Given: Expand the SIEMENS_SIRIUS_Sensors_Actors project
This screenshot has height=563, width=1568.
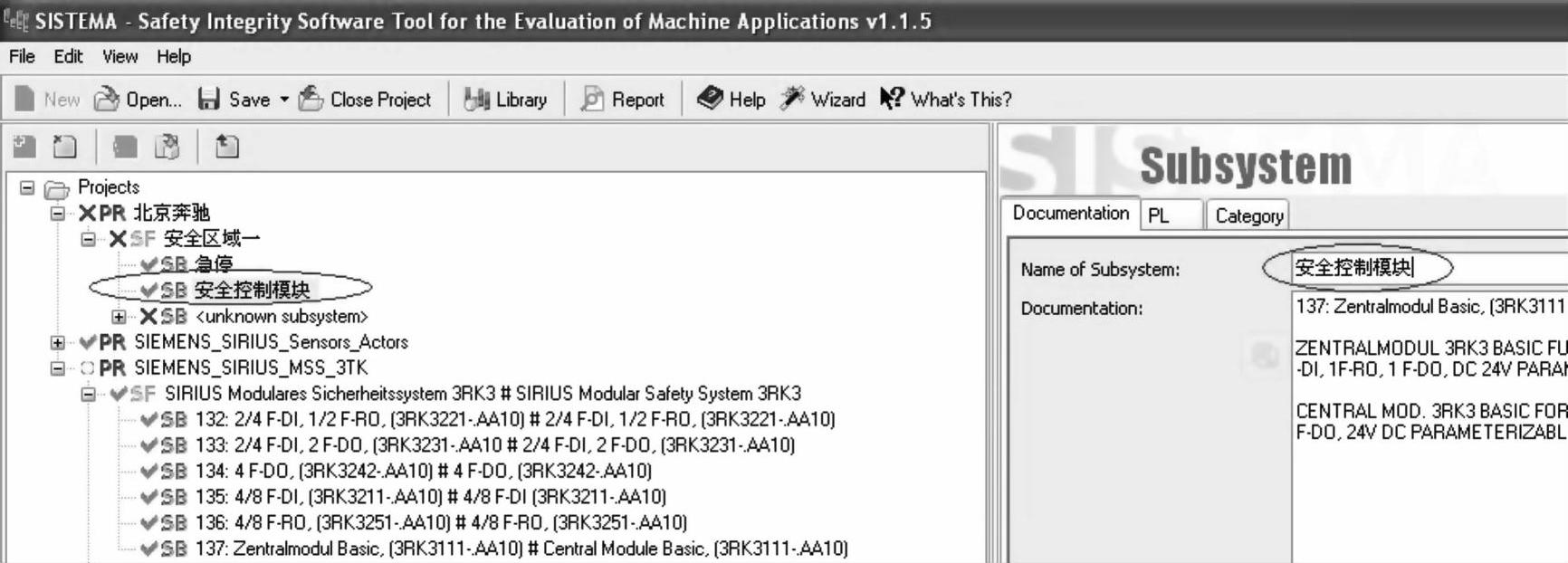Looking at the screenshot, I should click(x=58, y=342).
